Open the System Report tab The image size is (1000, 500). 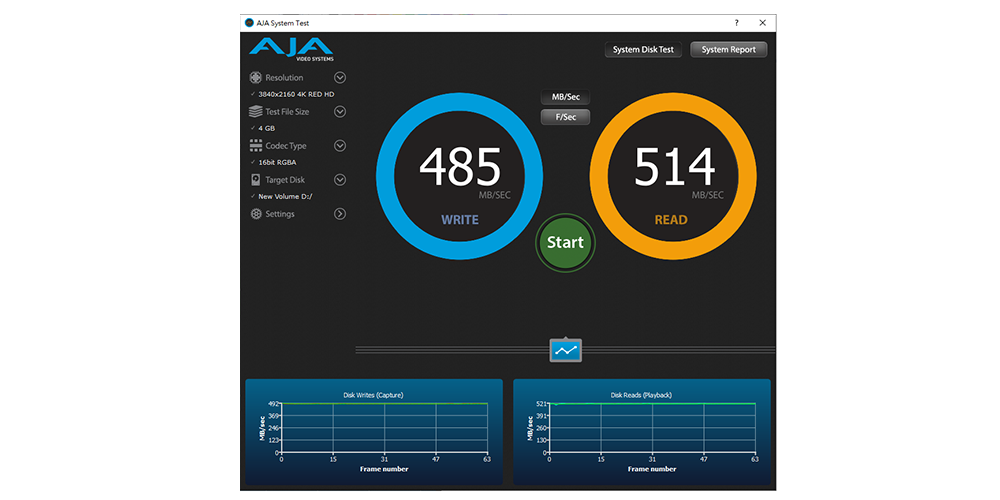click(728, 50)
